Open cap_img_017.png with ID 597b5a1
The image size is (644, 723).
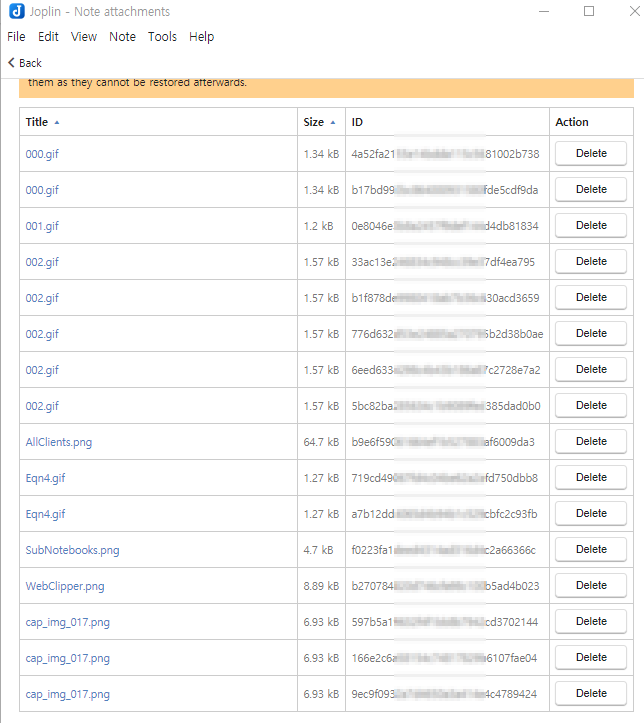click(67, 622)
